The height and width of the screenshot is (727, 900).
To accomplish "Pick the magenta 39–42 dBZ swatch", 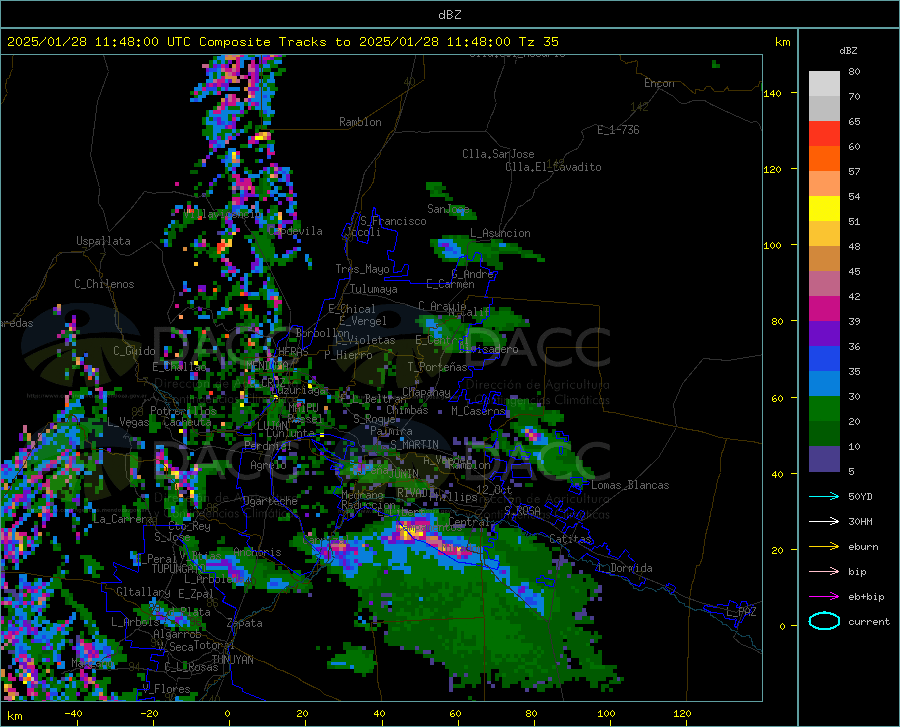I will [x=824, y=309].
